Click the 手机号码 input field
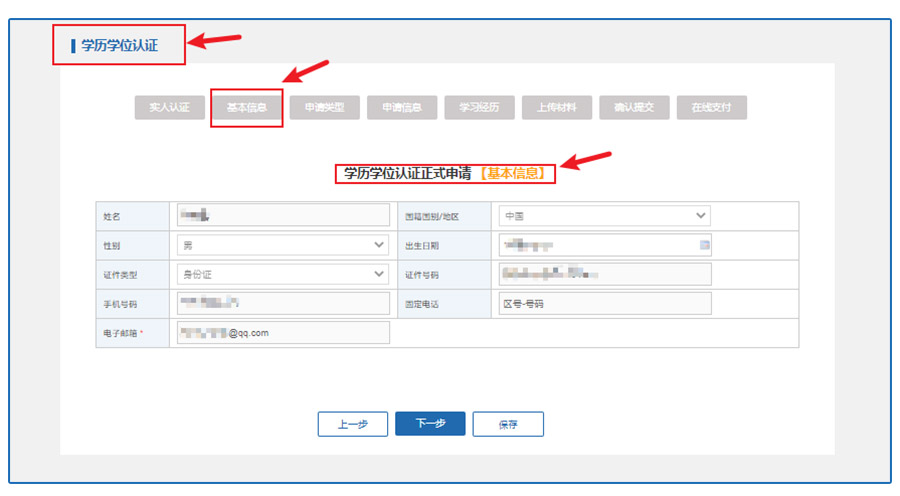The width and height of the screenshot is (900, 496). [283, 303]
